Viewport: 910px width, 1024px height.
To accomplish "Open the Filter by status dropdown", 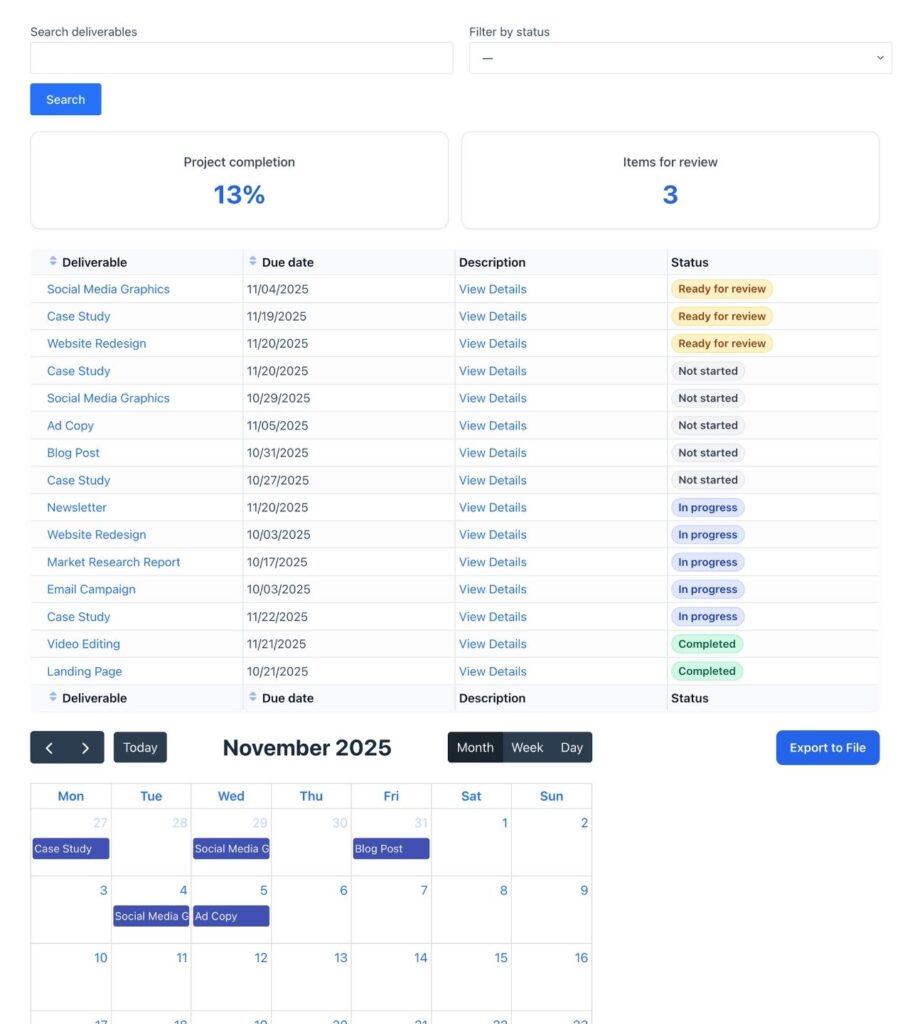I will [x=680, y=57].
